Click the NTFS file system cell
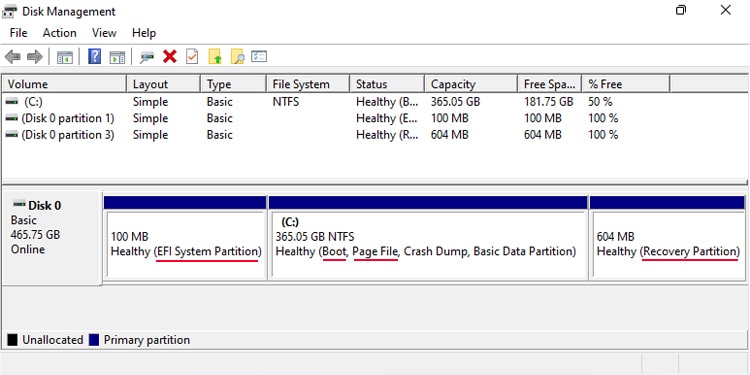The image size is (750, 375). click(286, 101)
